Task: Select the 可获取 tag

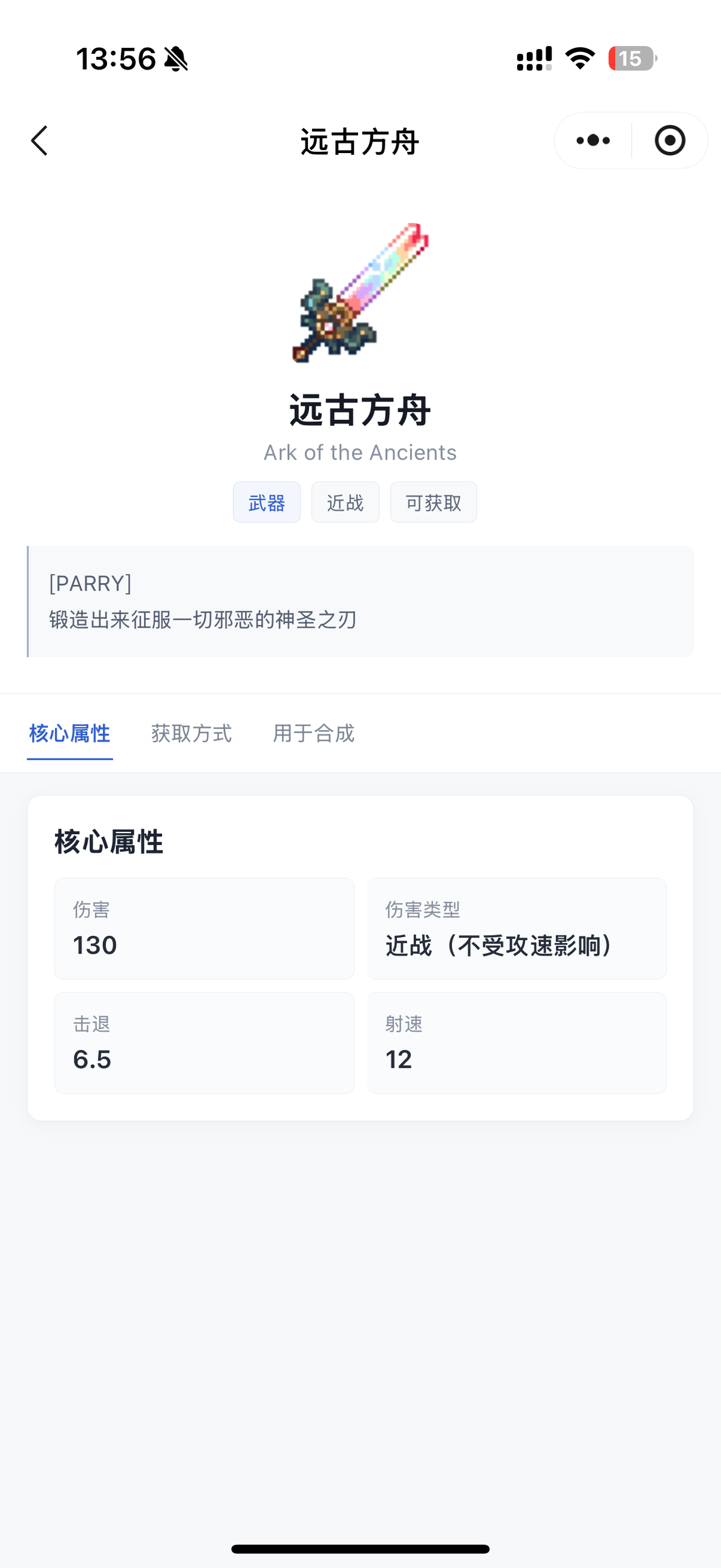Action: pos(433,502)
